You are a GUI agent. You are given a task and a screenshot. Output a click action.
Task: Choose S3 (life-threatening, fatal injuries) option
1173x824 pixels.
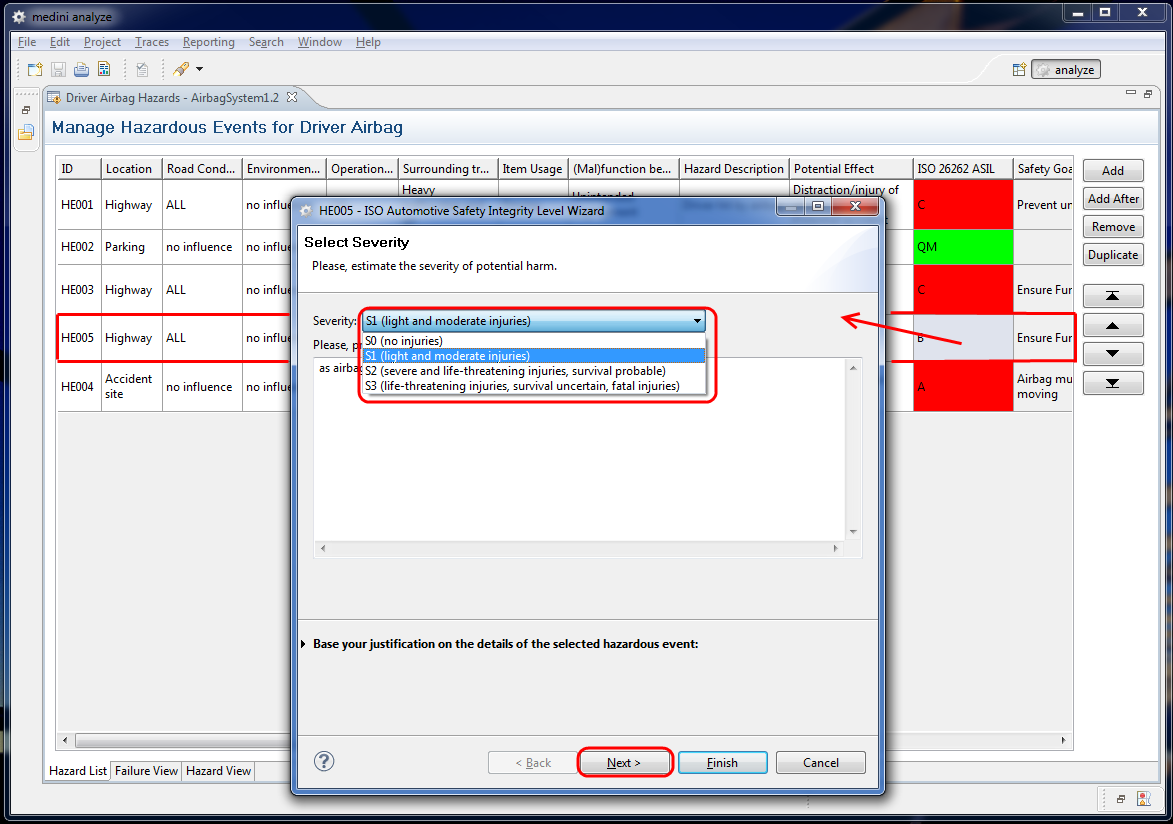point(533,386)
